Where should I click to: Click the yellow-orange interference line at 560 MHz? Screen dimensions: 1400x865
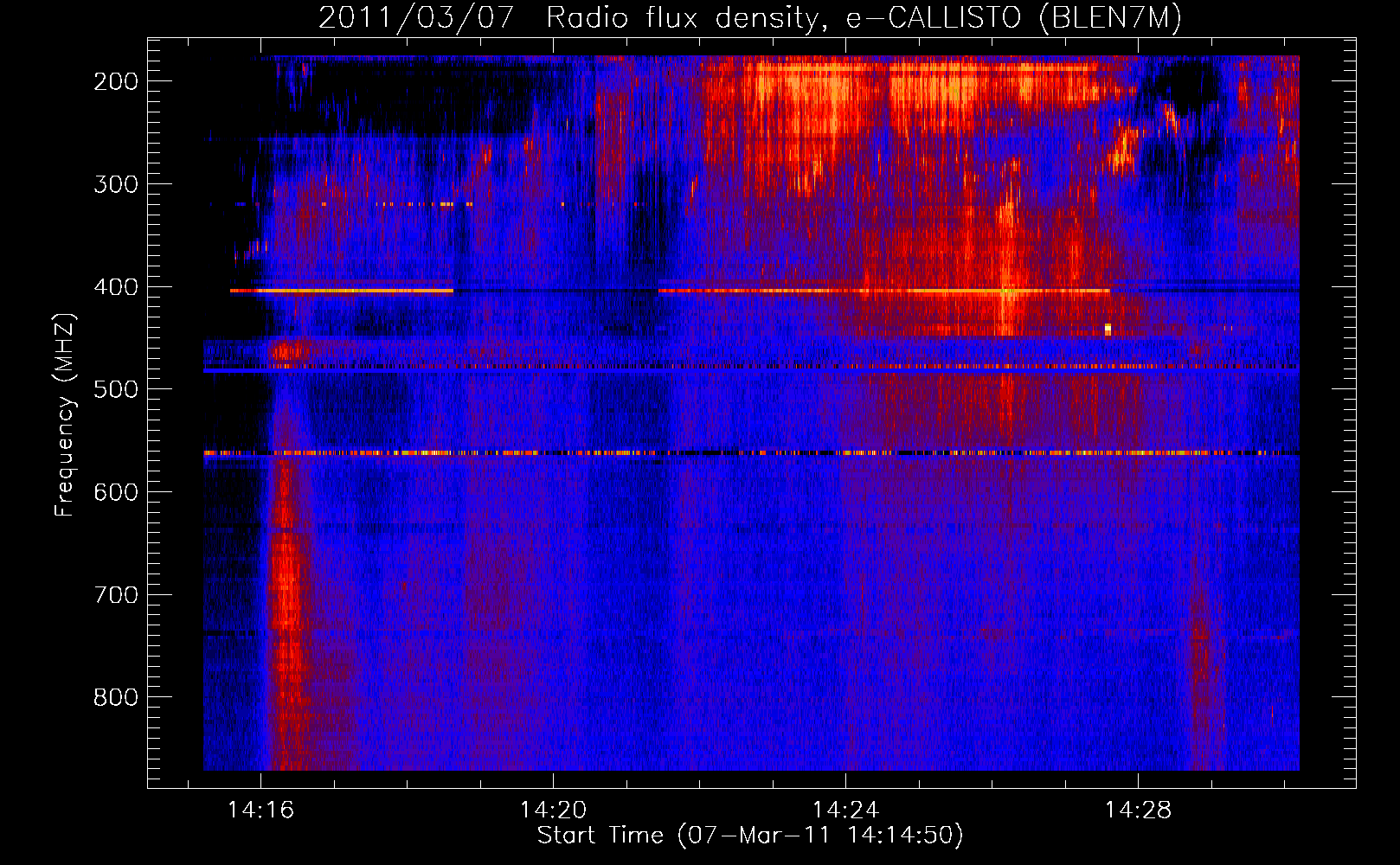(751, 452)
